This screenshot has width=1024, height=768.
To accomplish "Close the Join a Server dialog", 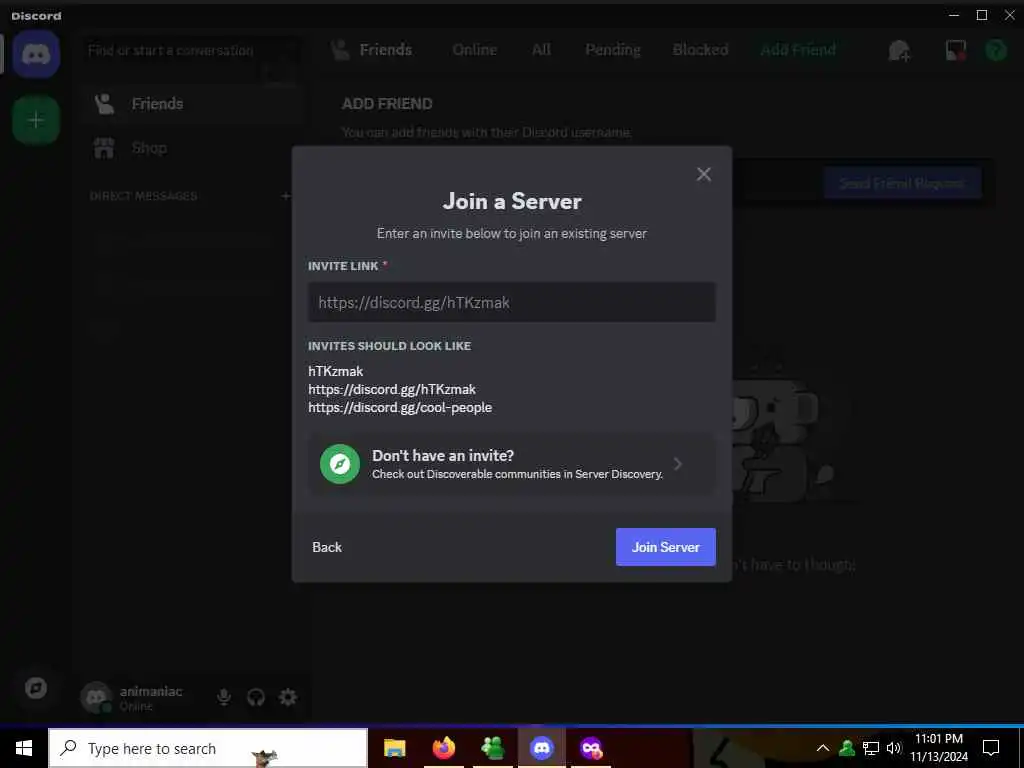I will [x=703, y=174].
